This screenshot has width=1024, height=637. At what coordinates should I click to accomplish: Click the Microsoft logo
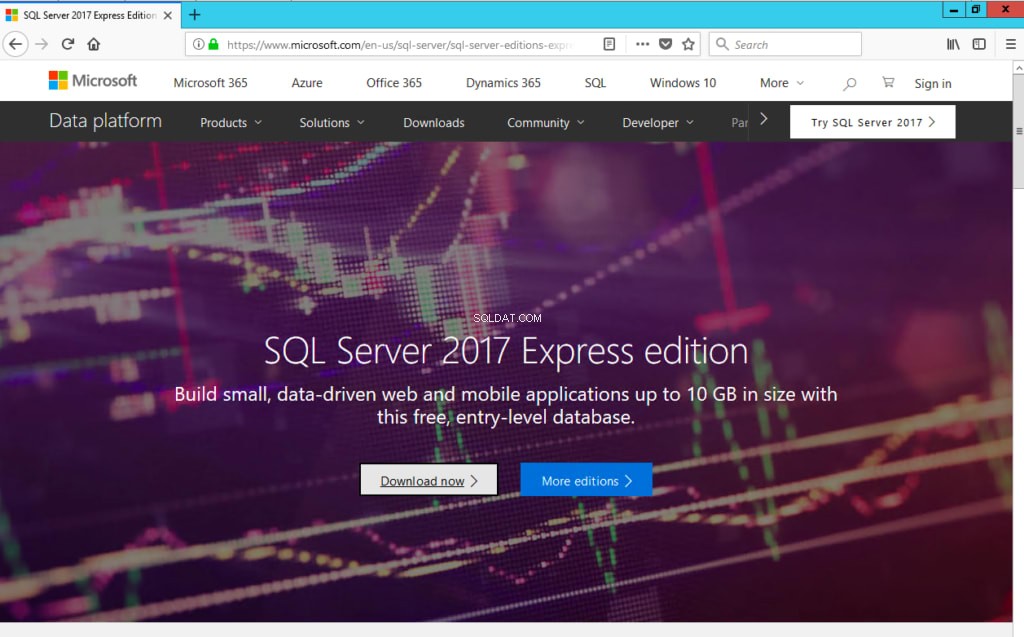pos(93,80)
